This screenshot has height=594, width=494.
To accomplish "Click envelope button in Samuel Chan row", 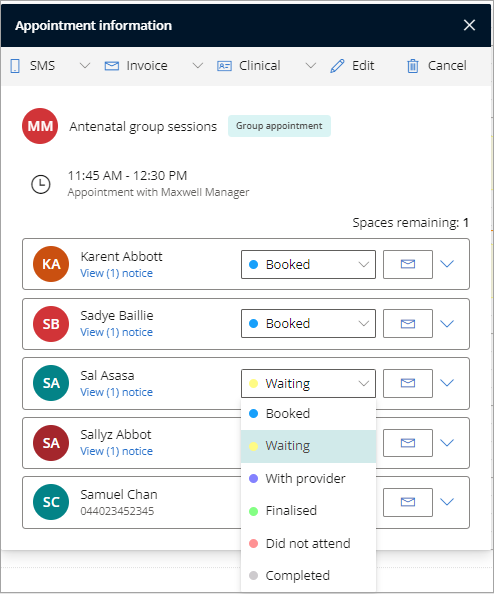I will pyautogui.click(x=408, y=502).
